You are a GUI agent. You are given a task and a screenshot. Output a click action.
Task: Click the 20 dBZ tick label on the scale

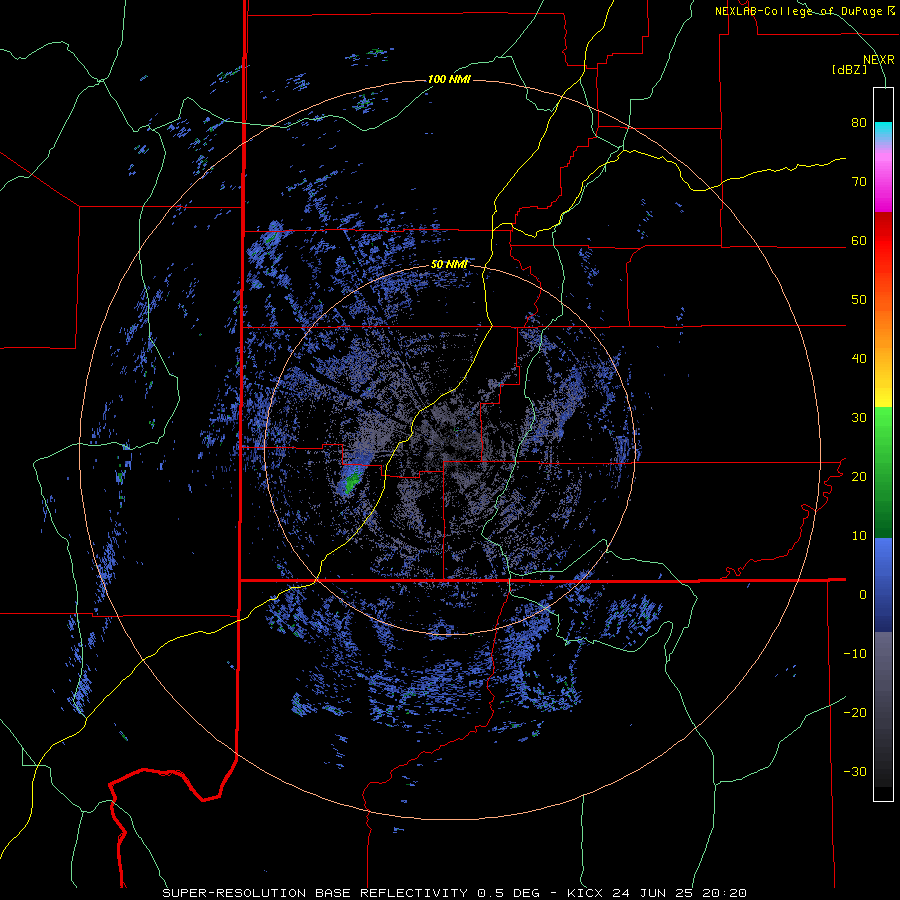tap(859, 477)
